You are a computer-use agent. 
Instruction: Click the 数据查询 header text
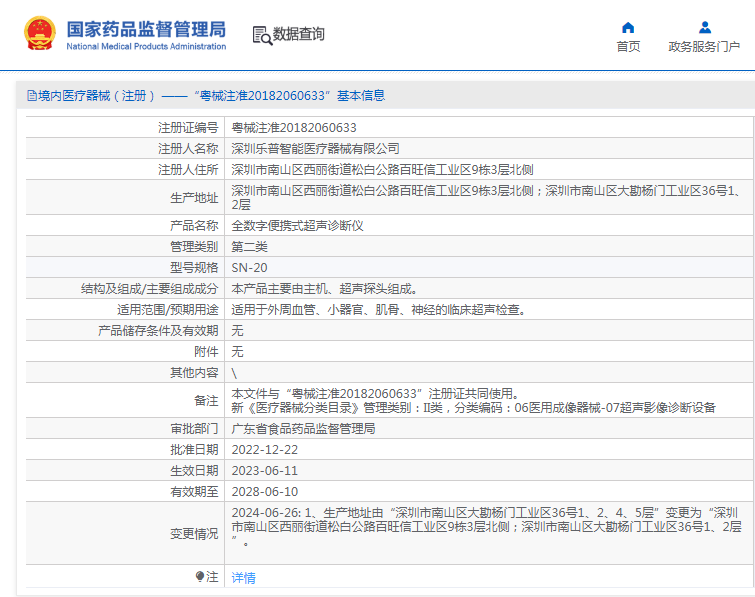pyautogui.click(x=299, y=34)
